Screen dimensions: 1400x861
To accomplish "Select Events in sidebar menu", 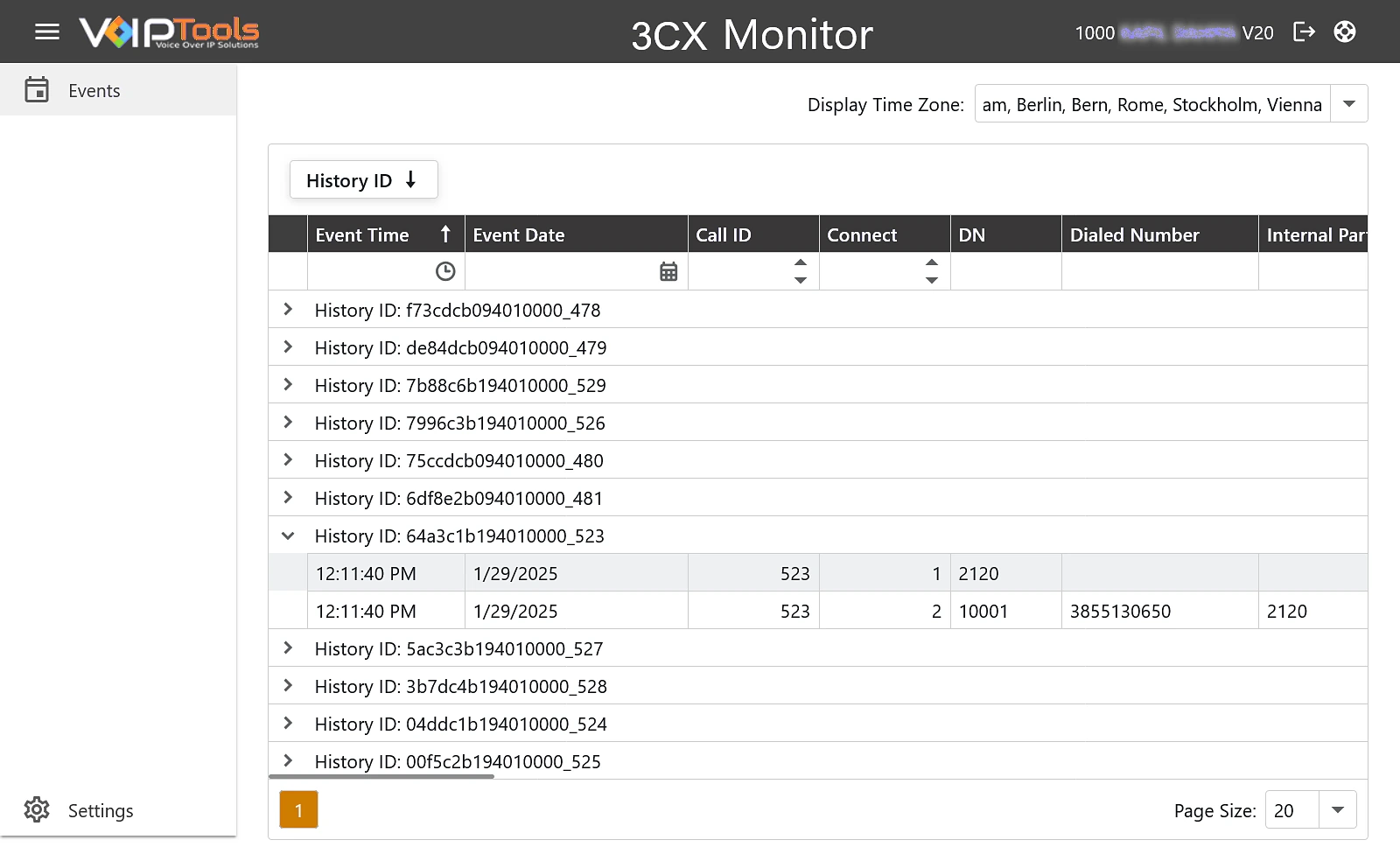I will pos(118,90).
